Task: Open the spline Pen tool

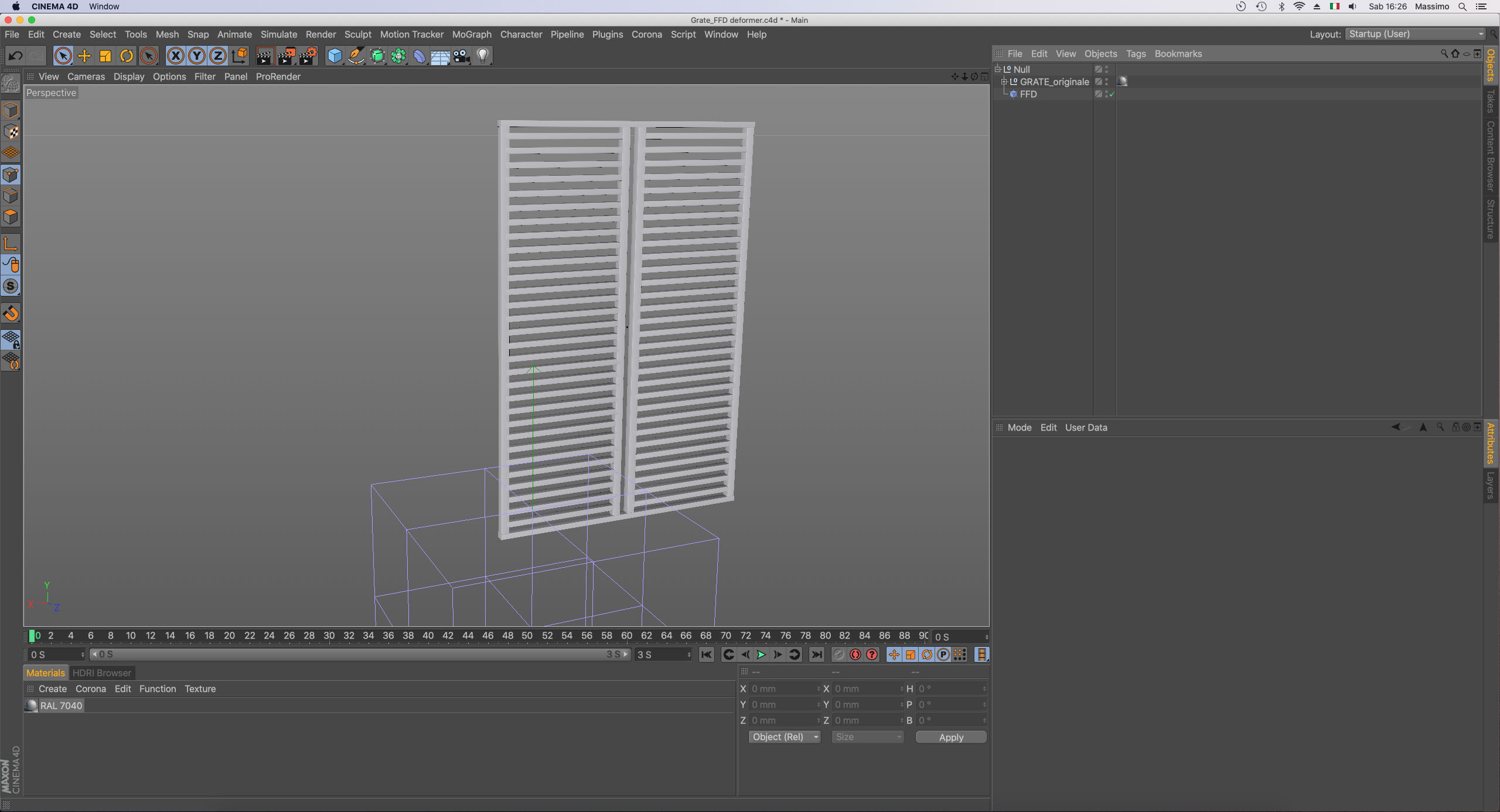Action: coord(356,56)
